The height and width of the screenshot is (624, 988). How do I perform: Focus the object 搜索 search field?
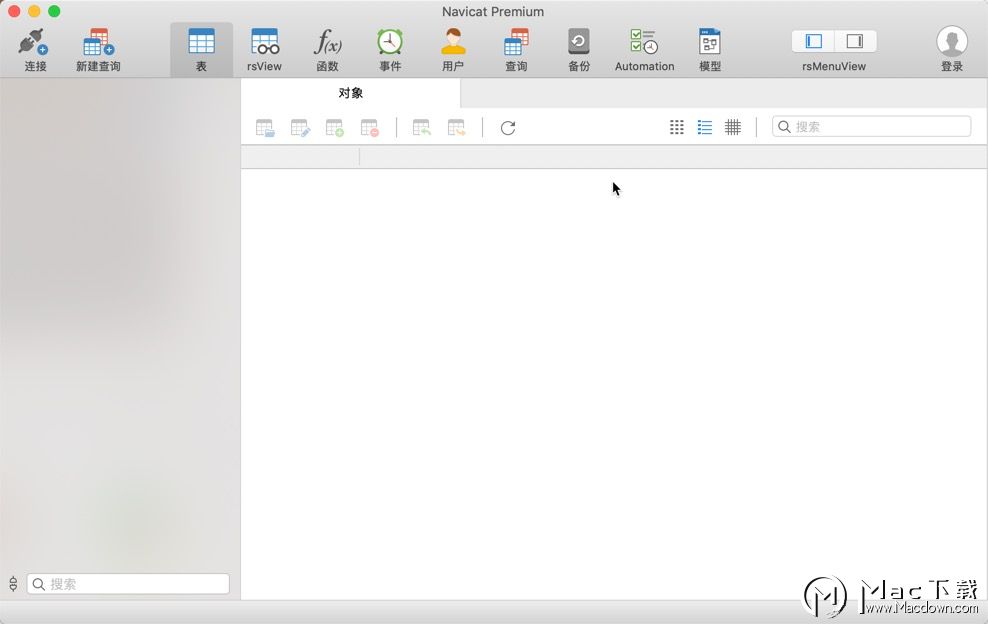point(871,127)
